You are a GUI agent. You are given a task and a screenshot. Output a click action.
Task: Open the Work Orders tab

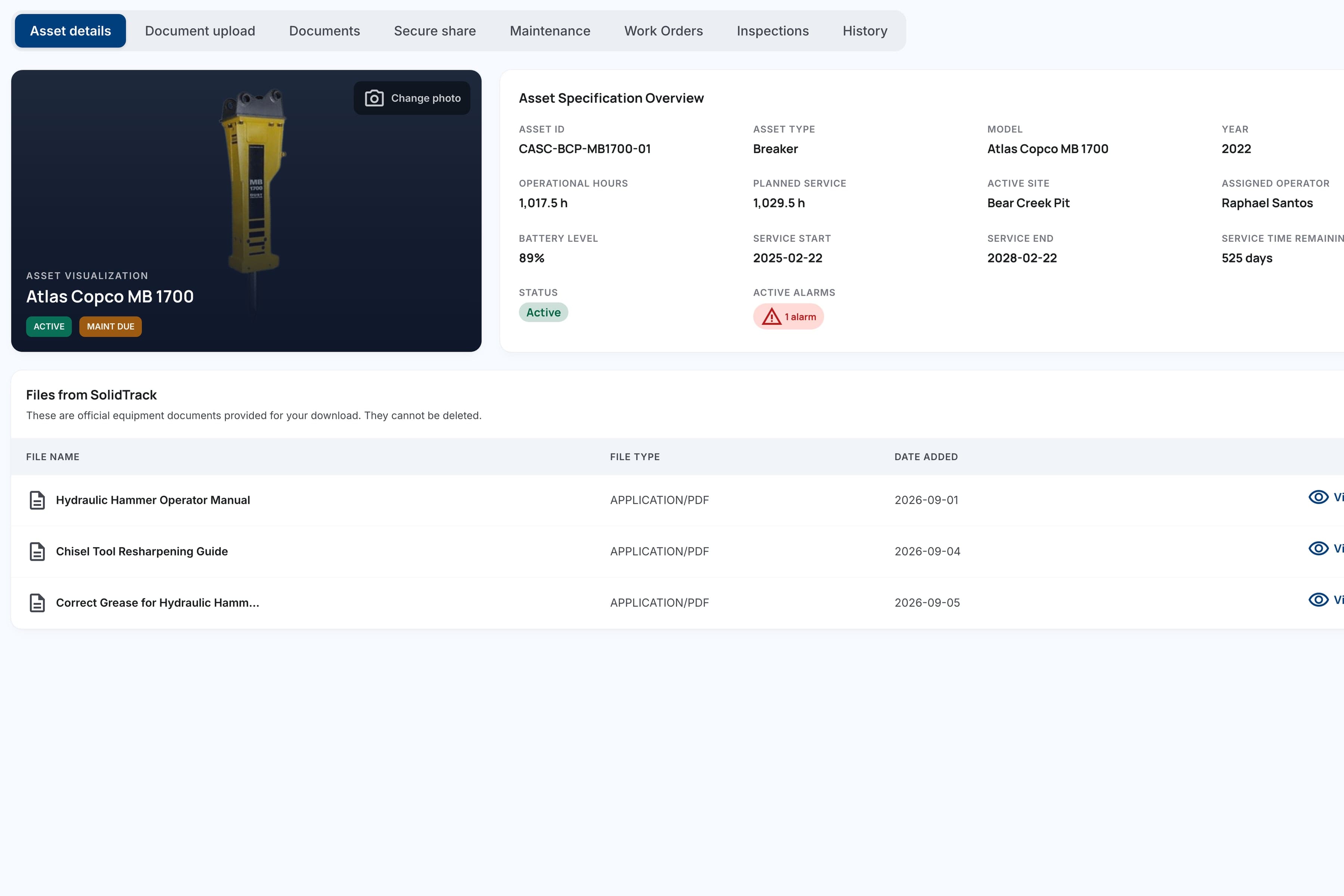click(663, 31)
